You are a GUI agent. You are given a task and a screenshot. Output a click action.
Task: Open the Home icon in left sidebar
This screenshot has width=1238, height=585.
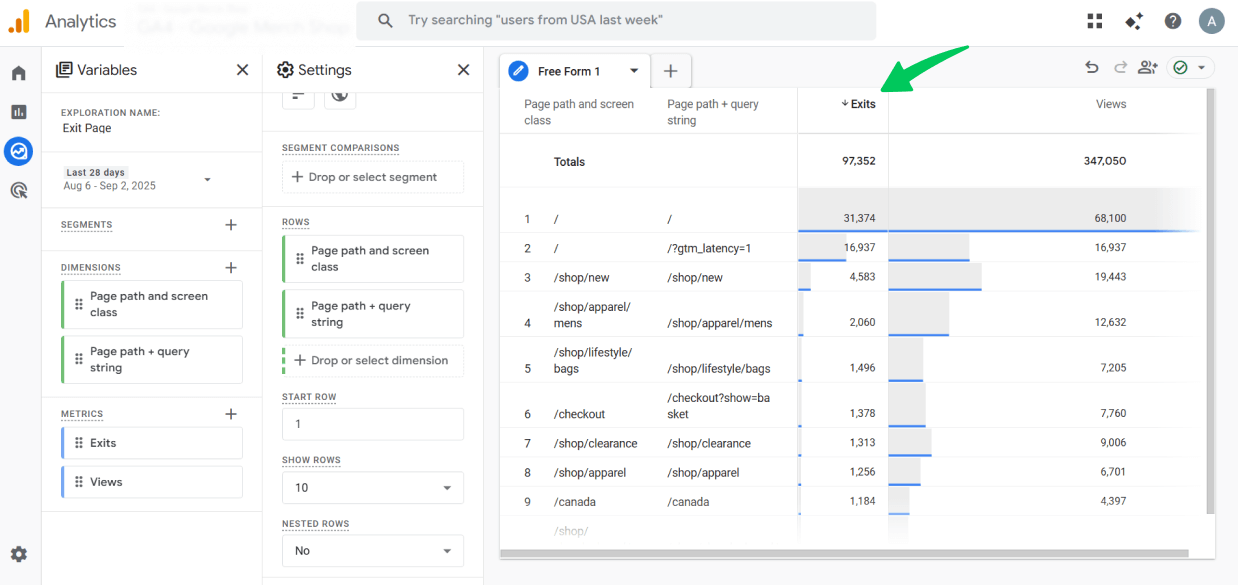point(19,73)
